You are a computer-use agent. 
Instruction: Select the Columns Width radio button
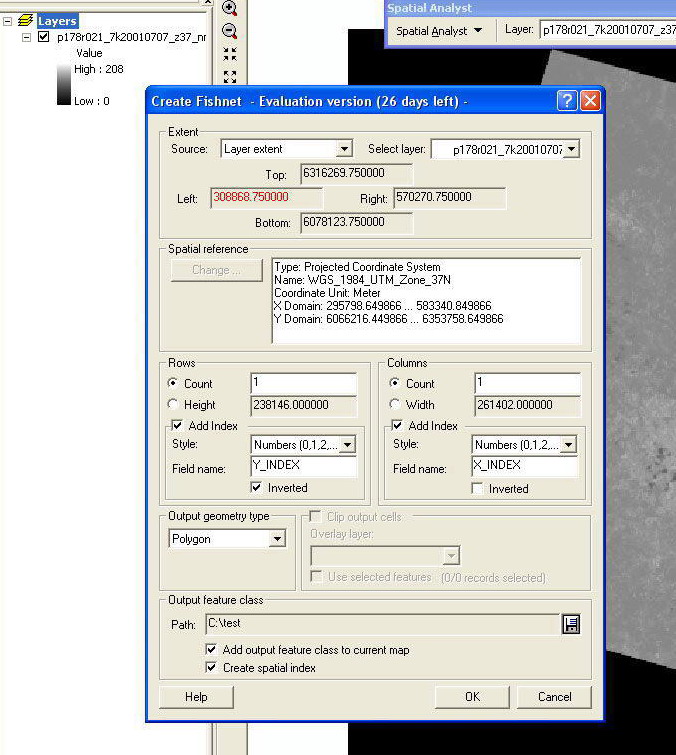[x=395, y=404]
